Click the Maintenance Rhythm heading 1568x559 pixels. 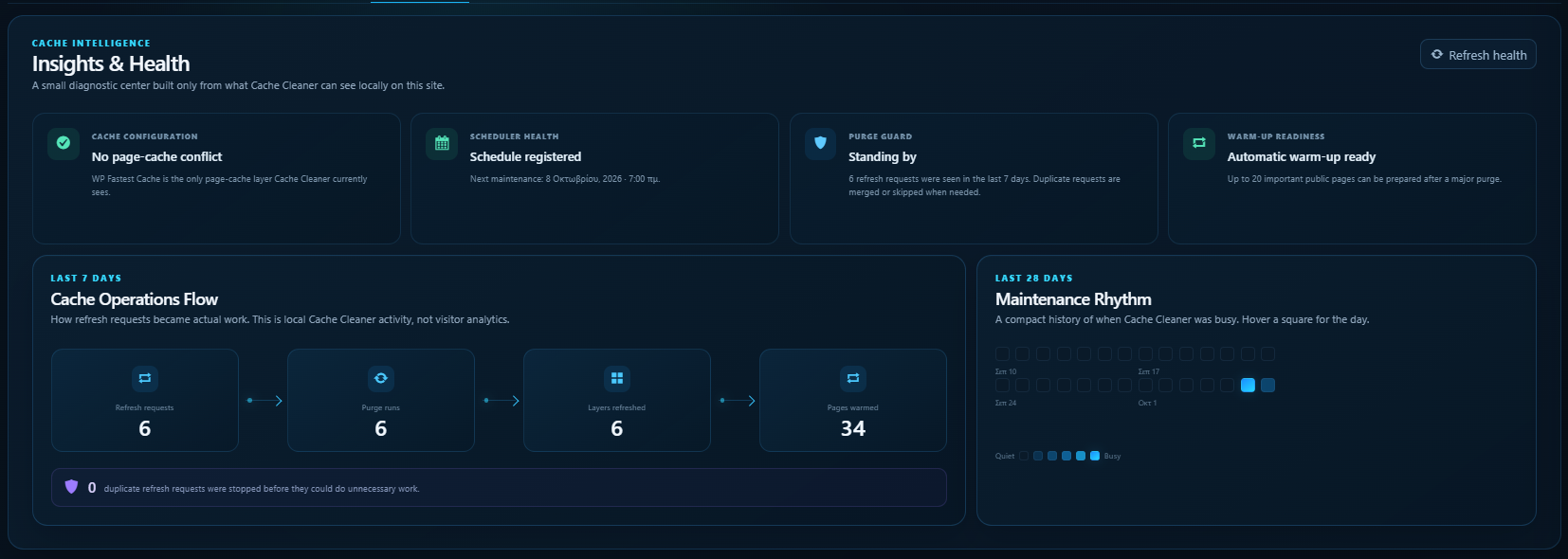pyautogui.click(x=1073, y=299)
